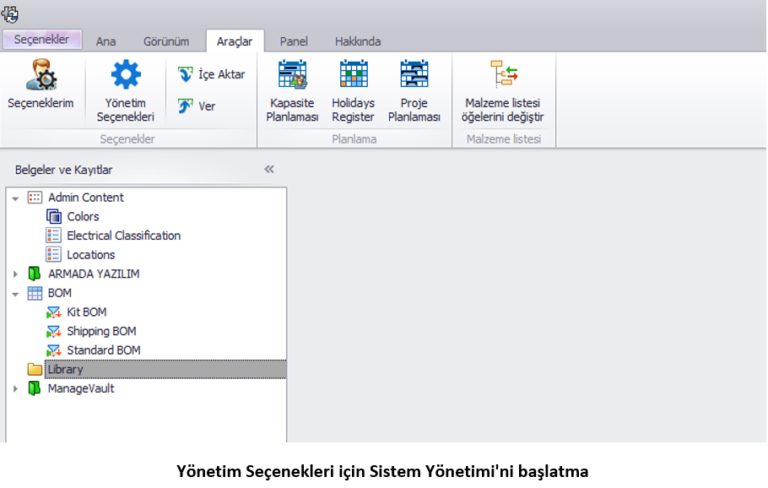Image resolution: width=768 pixels, height=488 pixels.
Task: Open Kapasite Planlaması calendar tool
Action: point(292,77)
